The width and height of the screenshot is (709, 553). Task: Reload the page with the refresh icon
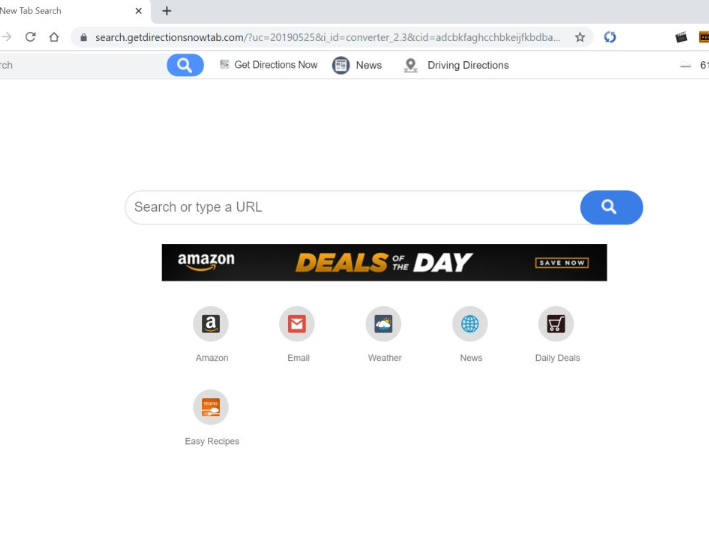click(30, 37)
